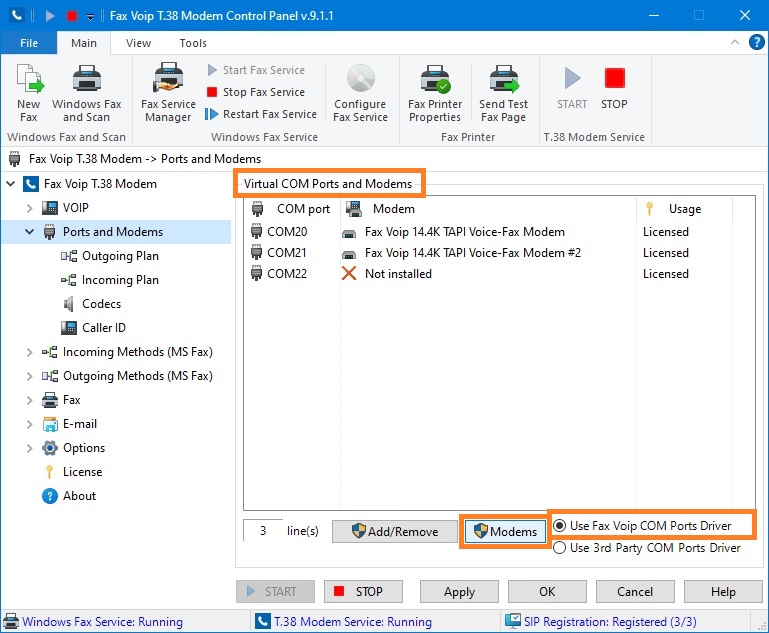Select VOIP in the tree
Screen dimensions: 769x633
point(76,208)
